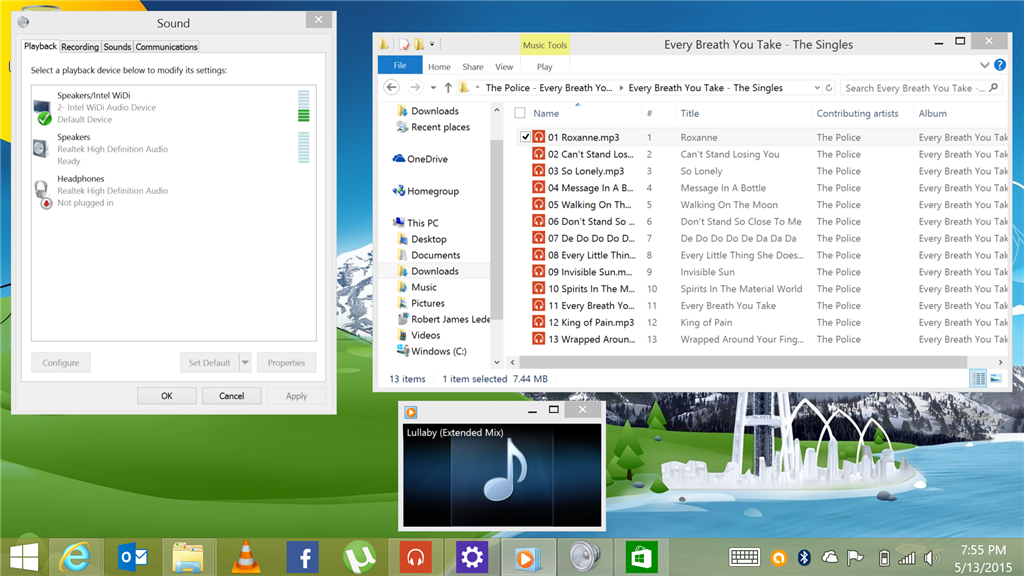Open Quick Access Toolbar customize dropdown
The image size is (1024, 576).
coord(432,44)
